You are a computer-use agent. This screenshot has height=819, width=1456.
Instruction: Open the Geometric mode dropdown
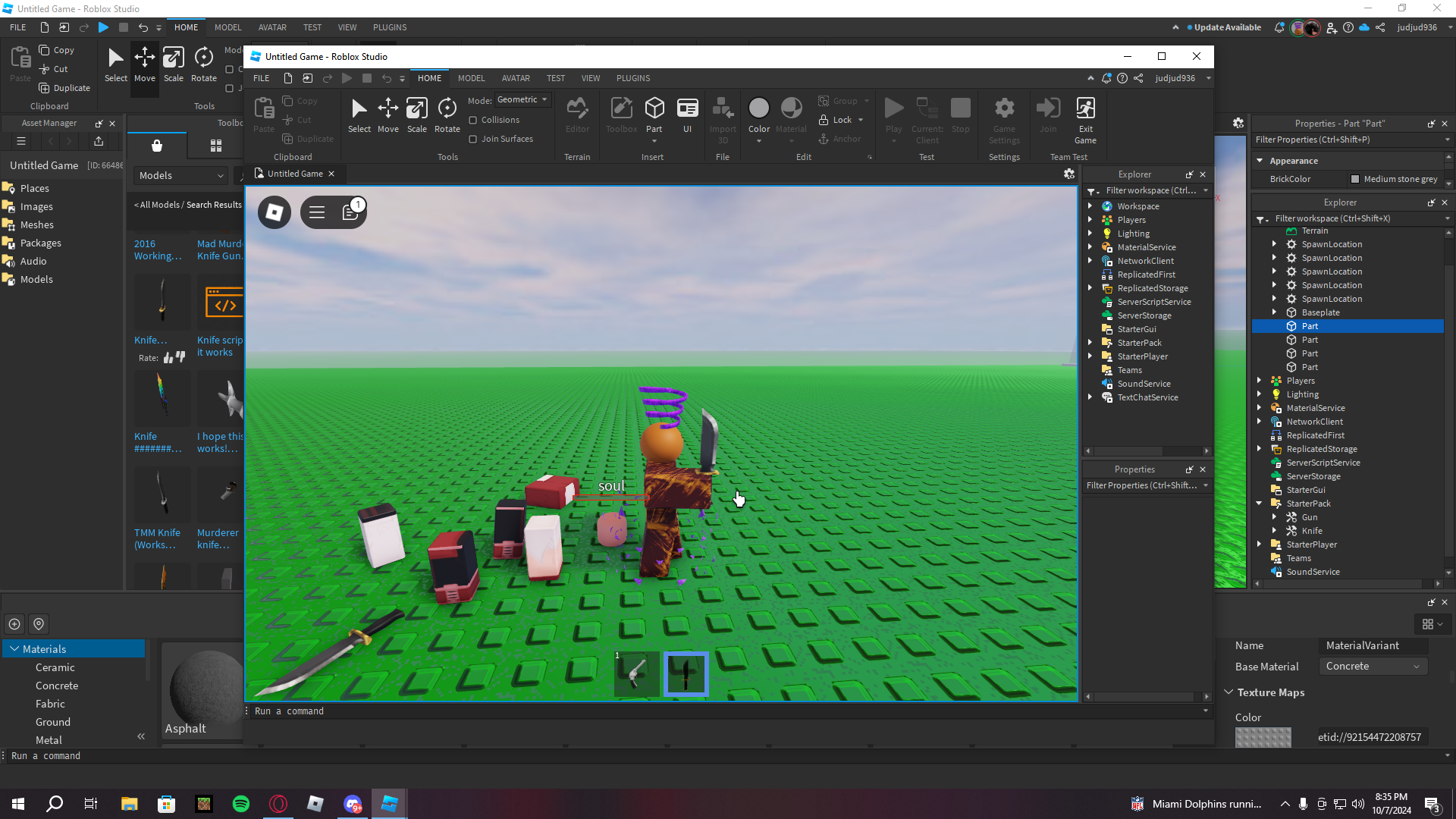pyautogui.click(x=522, y=100)
